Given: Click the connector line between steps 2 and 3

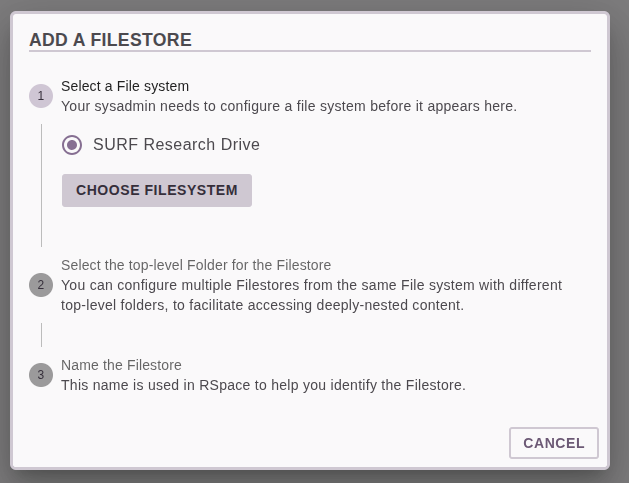Looking at the screenshot, I should pos(41,335).
